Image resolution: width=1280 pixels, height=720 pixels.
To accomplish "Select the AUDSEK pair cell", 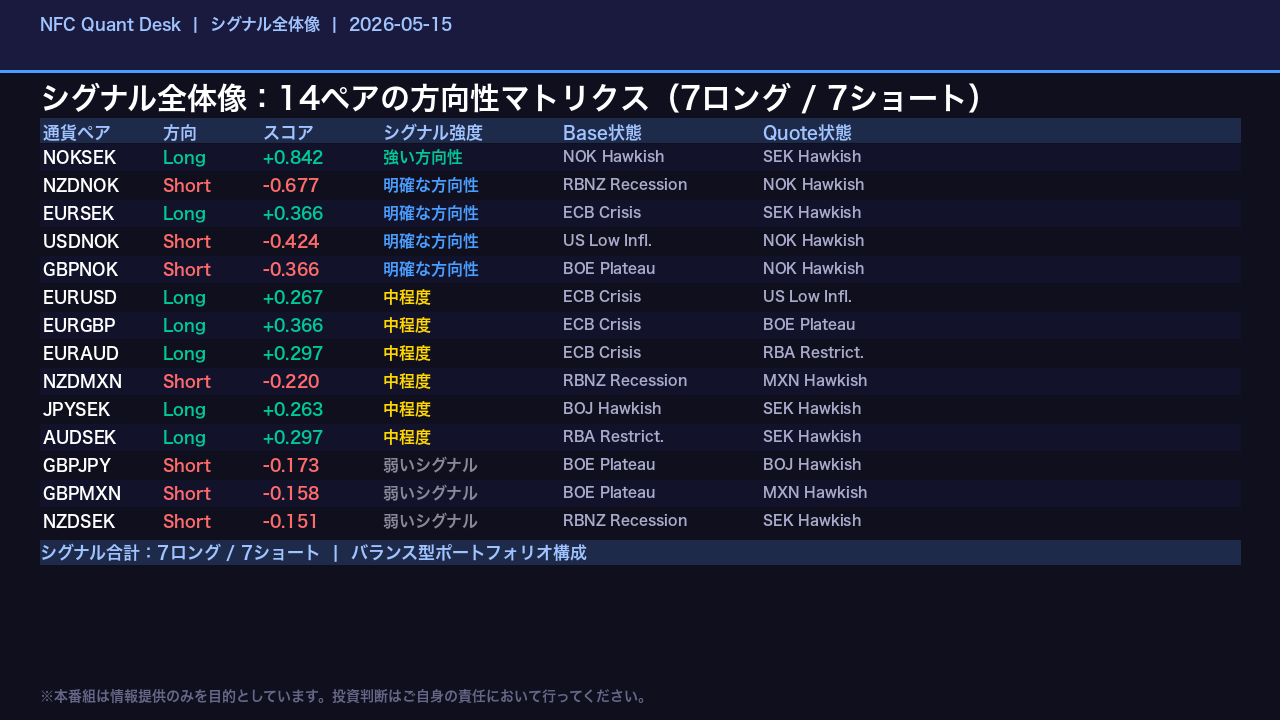I will 79,437.
